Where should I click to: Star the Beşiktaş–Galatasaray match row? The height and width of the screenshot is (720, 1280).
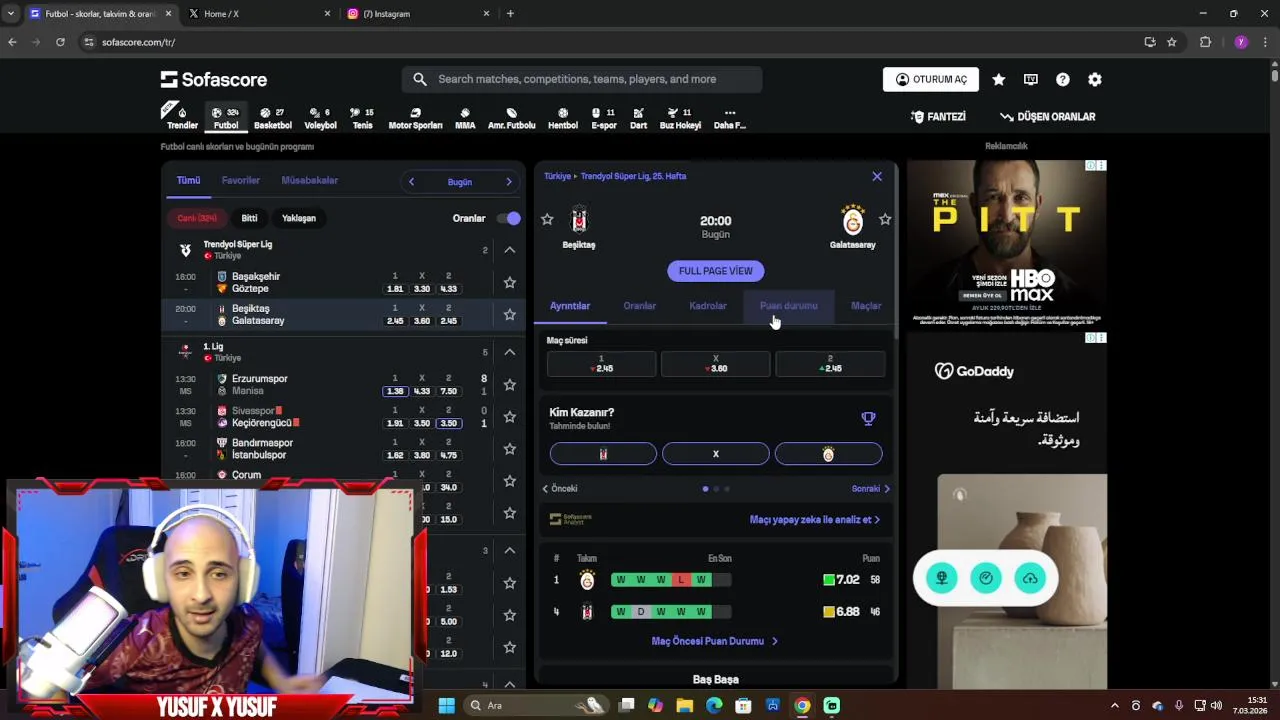509,315
